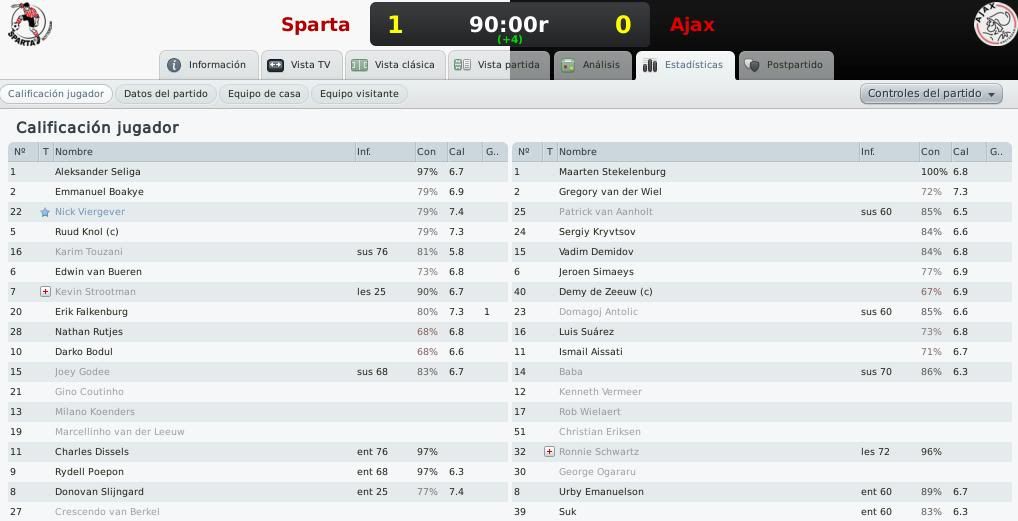This screenshot has width=1018, height=521.
Task: Open the Equipo de casa view
Action: (x=264, y=94)
